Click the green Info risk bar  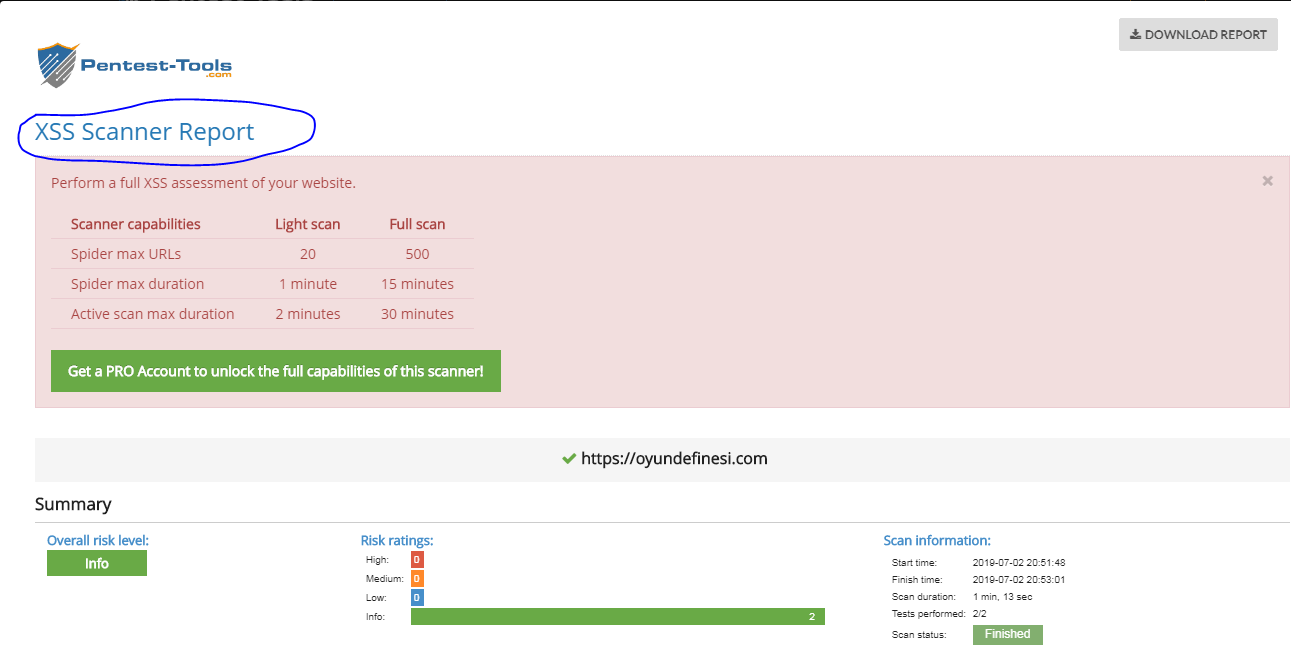[618, 617]
